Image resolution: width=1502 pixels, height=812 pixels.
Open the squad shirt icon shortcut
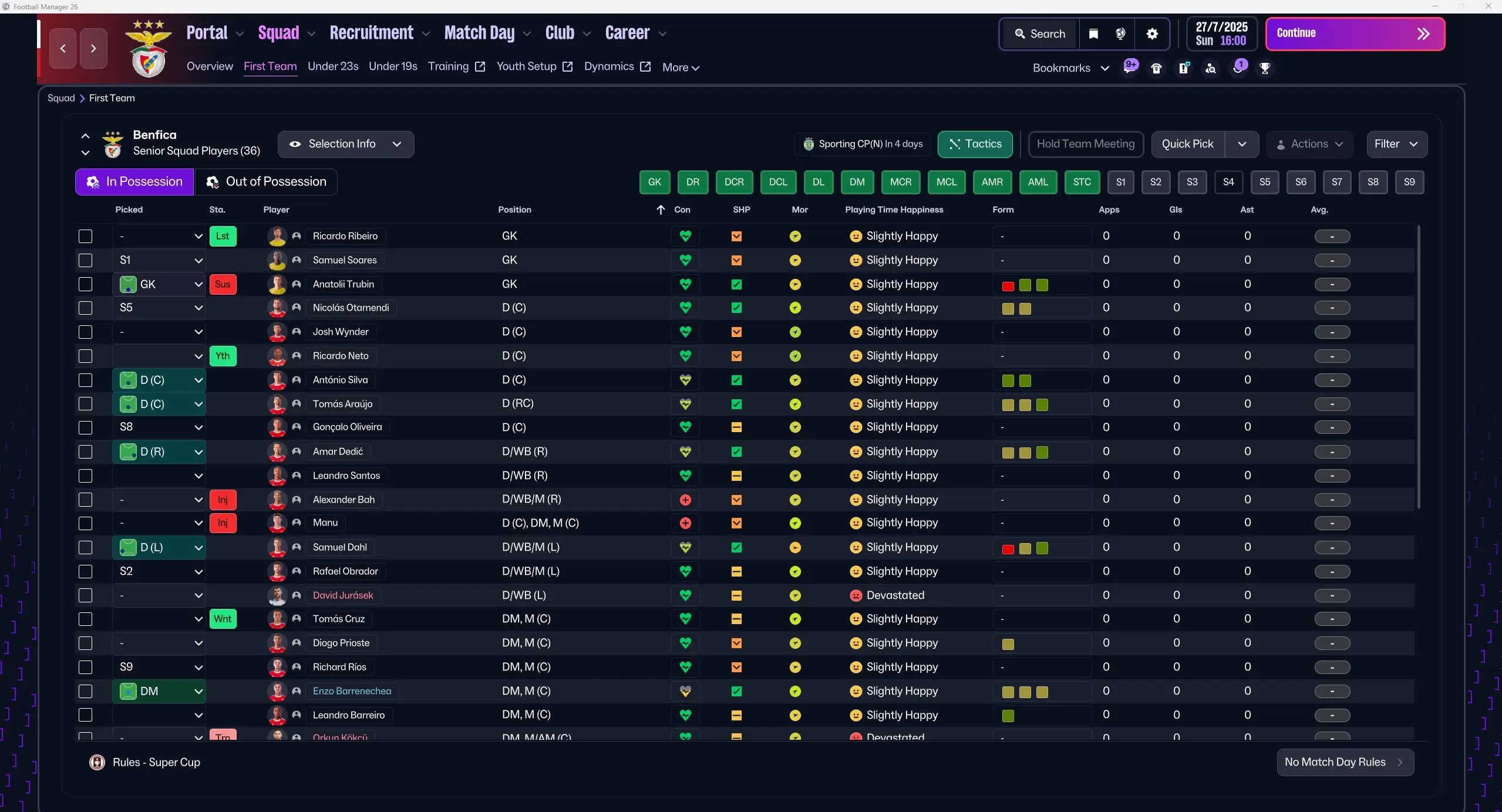coord(1156,69)
